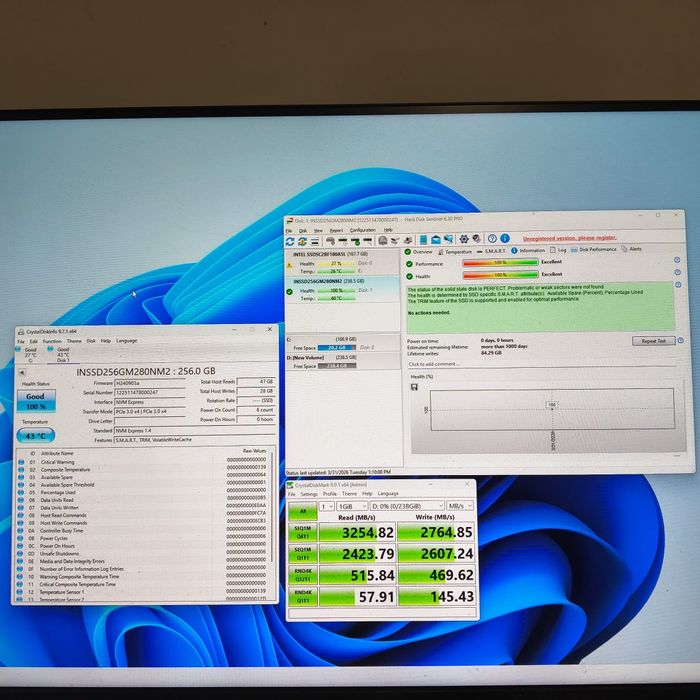Click status dot for Critical Warning attribute
Image resolution: width=700 pixels, height=700 pixels.
click(21, 462)
